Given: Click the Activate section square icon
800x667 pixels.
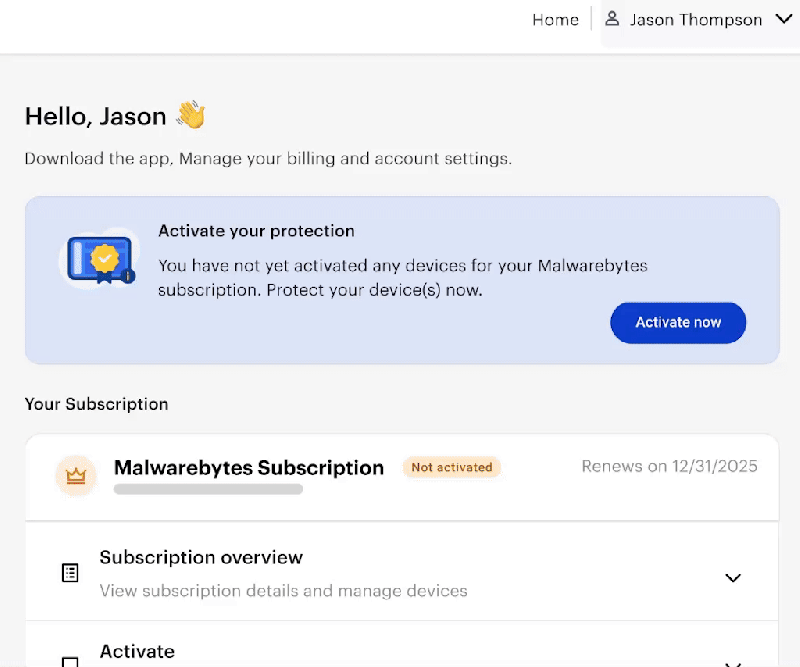Looking at the screenshot, I should pyautogui.click(x=69, y=661).
